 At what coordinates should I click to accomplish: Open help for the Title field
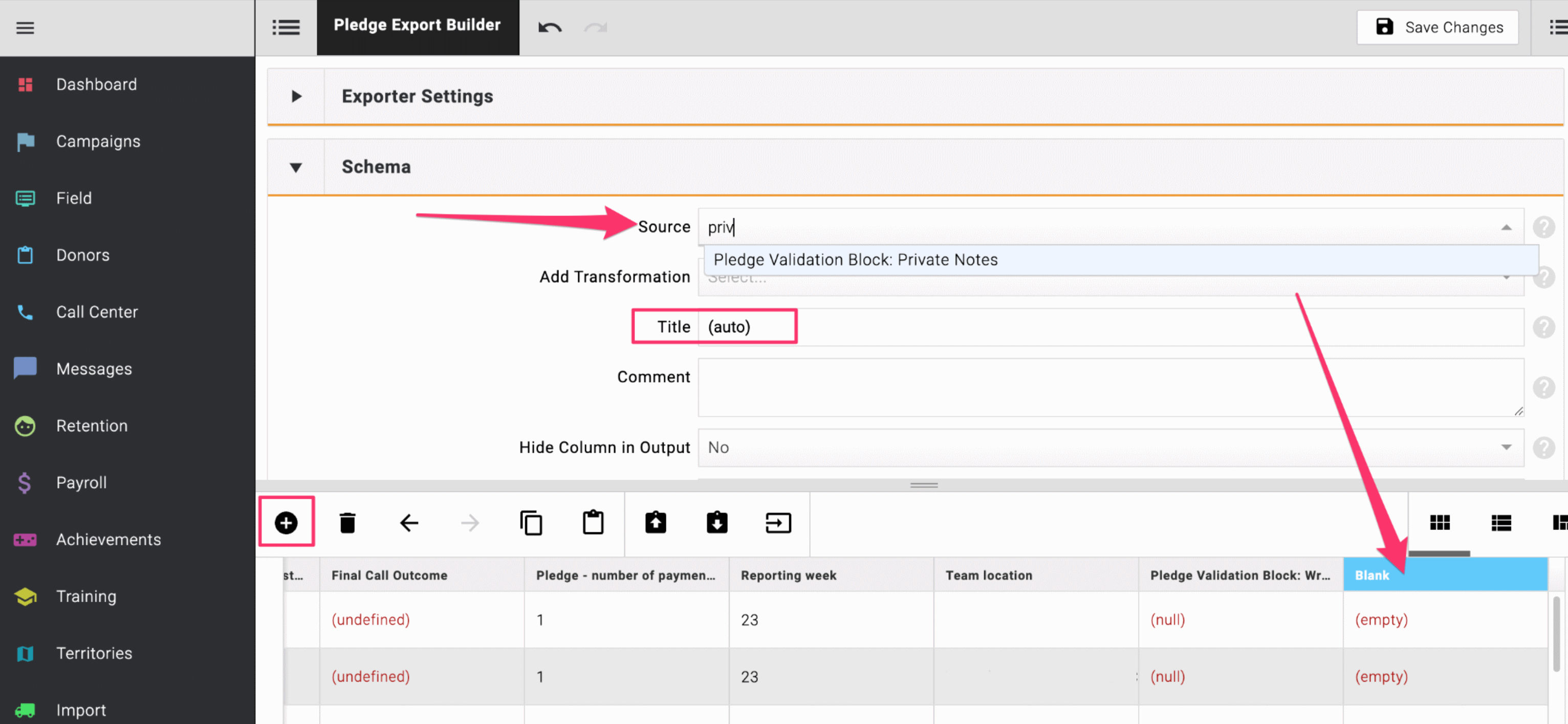point(1543,328)
